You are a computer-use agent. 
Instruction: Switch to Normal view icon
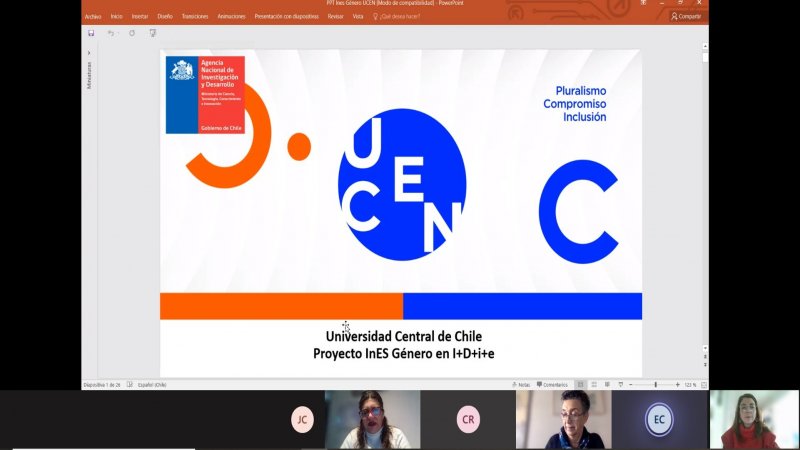pos(580,385)
